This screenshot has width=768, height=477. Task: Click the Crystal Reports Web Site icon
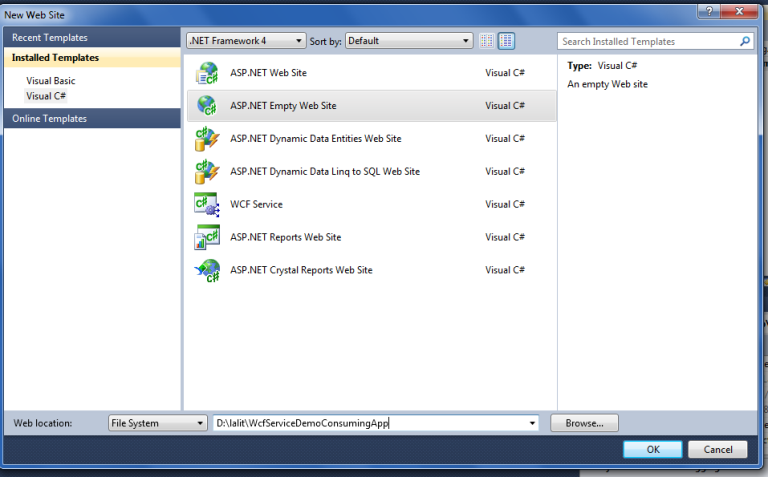coord(207,270)
